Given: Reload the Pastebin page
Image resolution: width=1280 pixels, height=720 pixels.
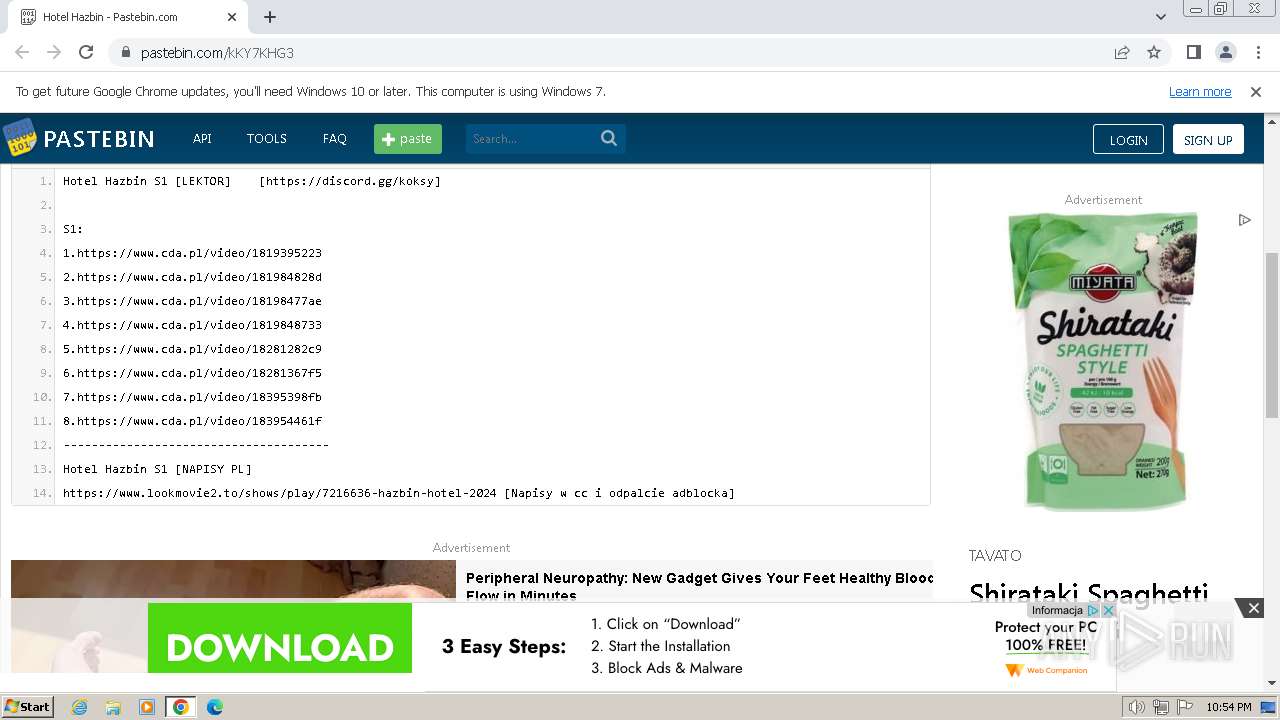Looking at the screenshot, I should (86, 52).
